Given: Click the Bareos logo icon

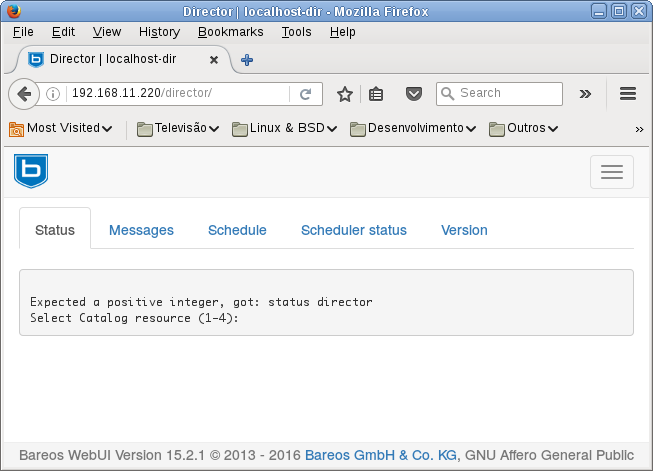Looking at the screenshot, I should [31, 171].
